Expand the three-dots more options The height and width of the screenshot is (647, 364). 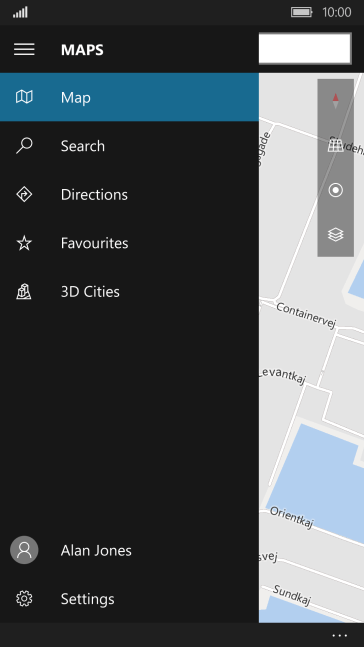(340, 635)
